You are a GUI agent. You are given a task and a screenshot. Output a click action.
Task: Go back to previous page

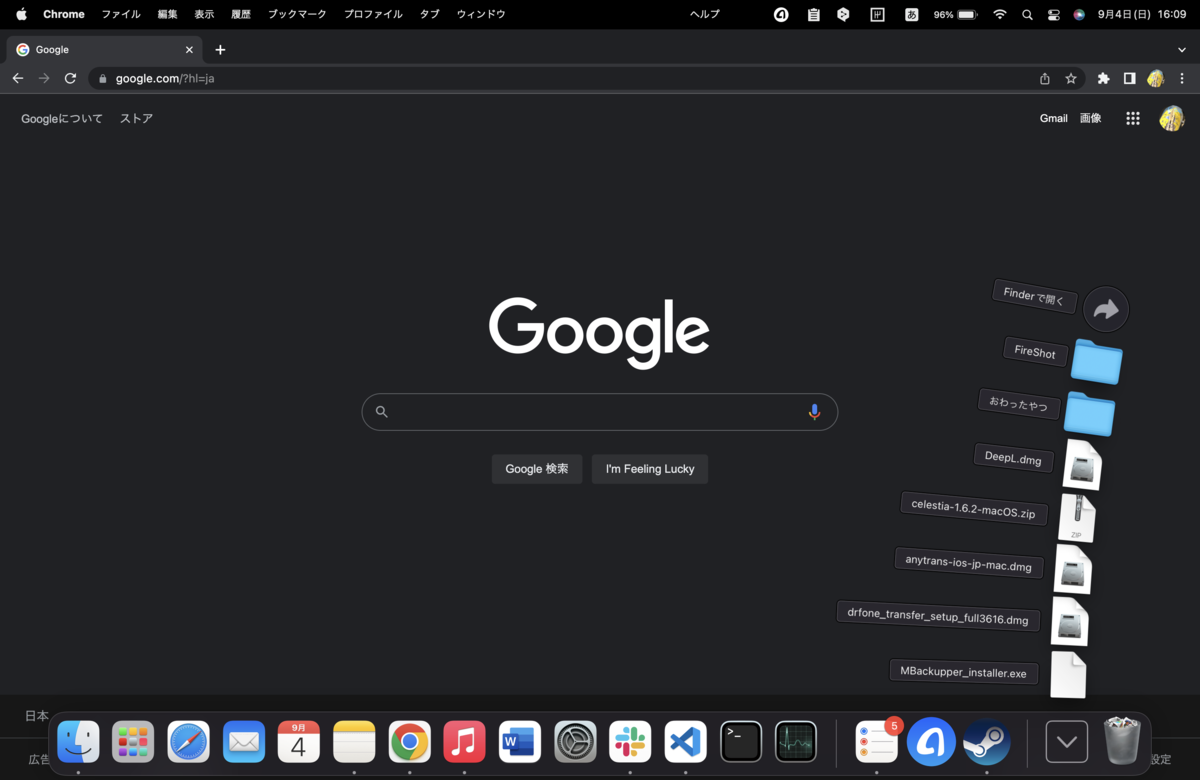pos(18,78)
